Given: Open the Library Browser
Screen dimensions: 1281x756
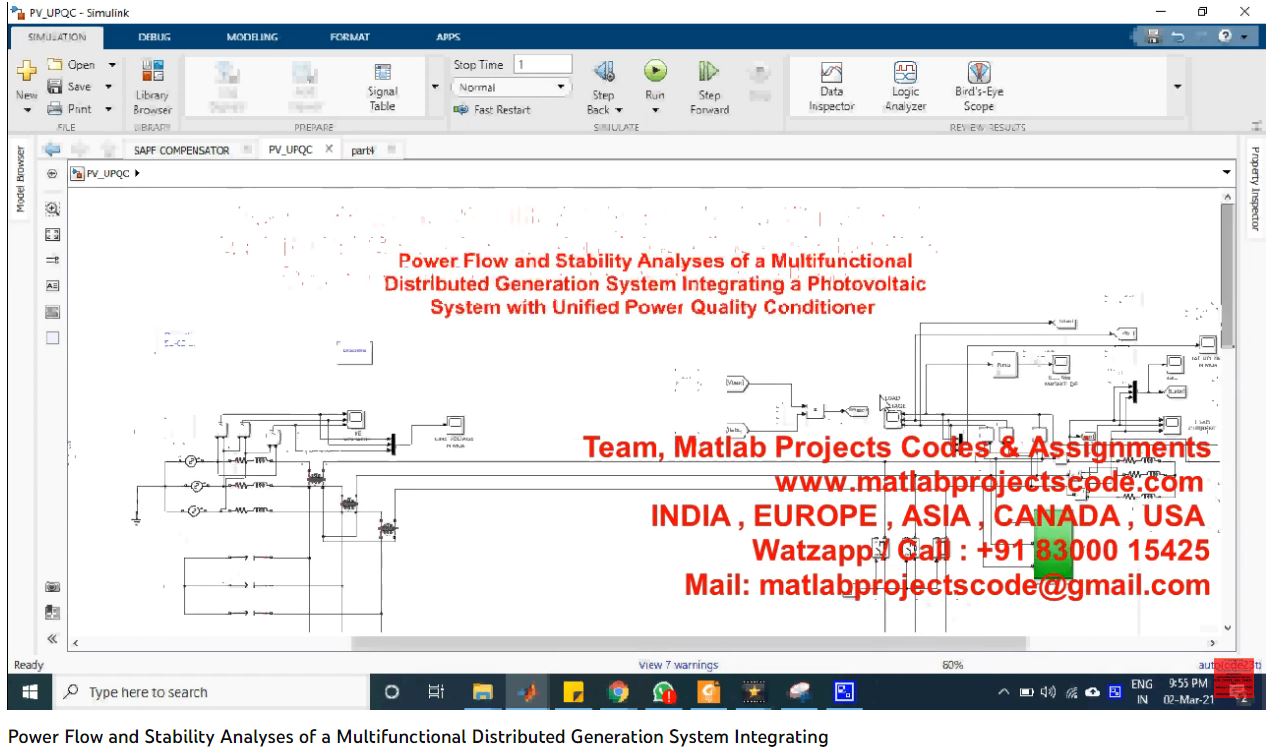Looking at the screenshot, I should pyautogui.click(x=152, y=87).
